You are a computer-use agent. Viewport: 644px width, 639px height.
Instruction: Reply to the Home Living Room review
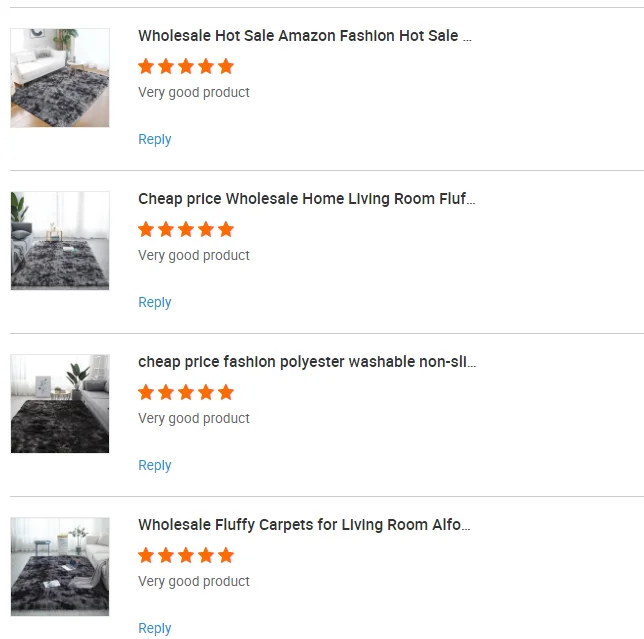point(155,303)
